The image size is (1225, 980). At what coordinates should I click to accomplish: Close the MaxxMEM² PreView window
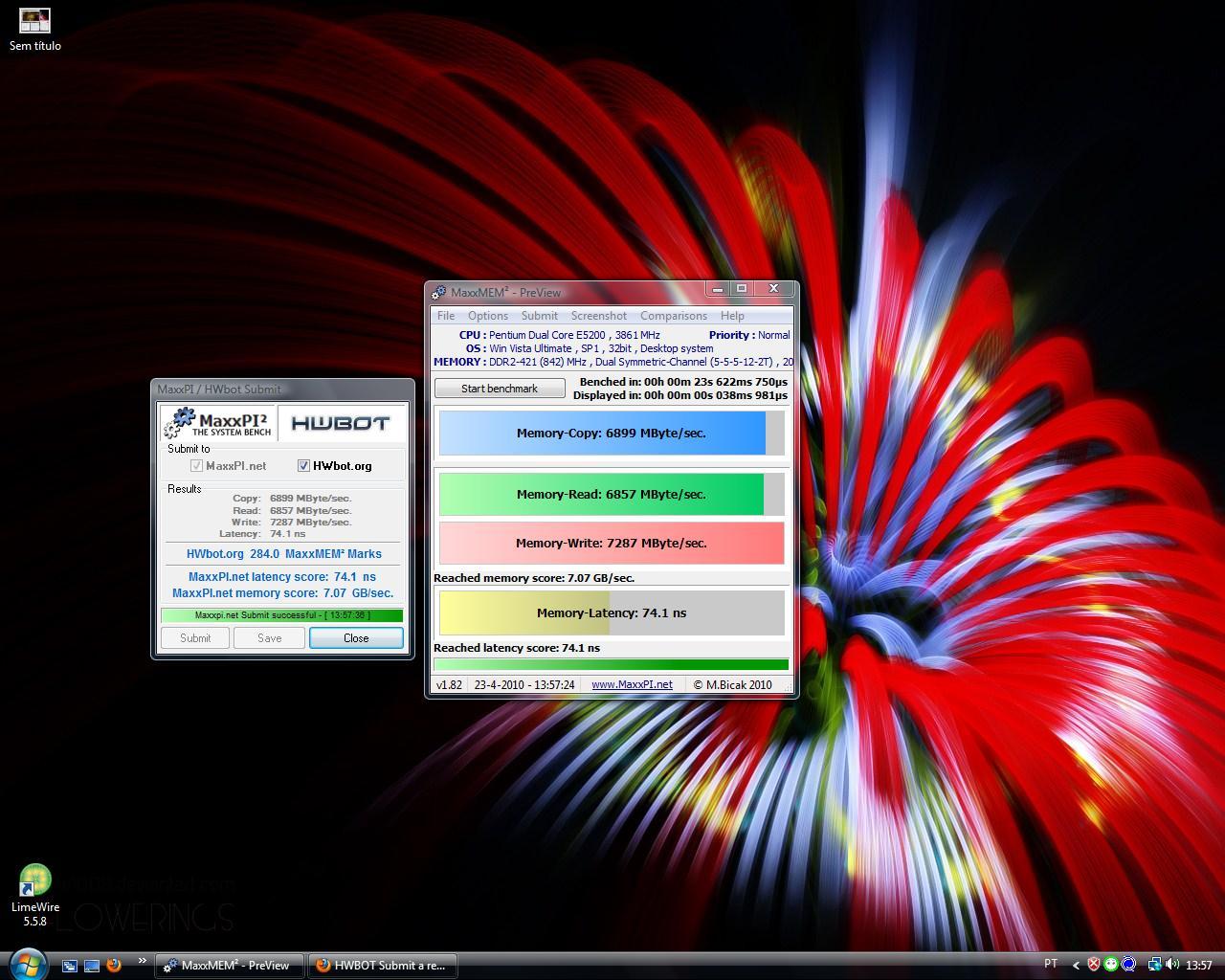tap(774, 288)
